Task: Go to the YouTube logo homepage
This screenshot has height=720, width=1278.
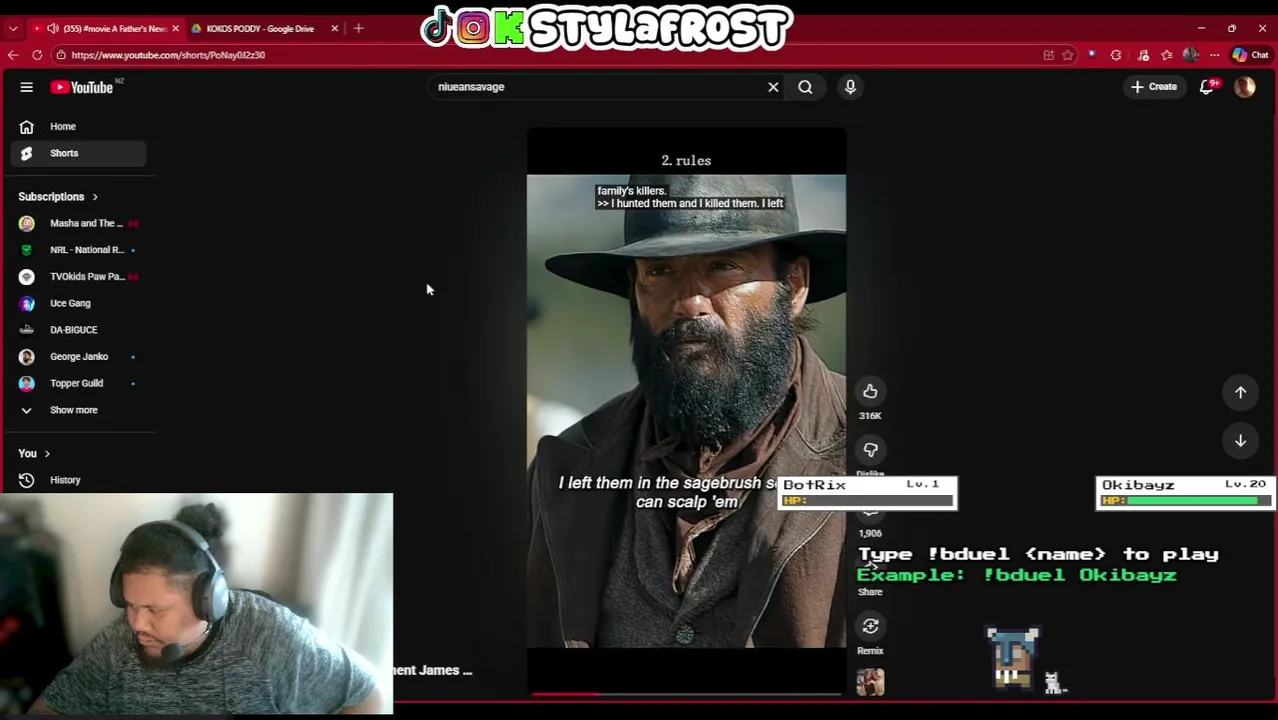Action: pos(84,87)
